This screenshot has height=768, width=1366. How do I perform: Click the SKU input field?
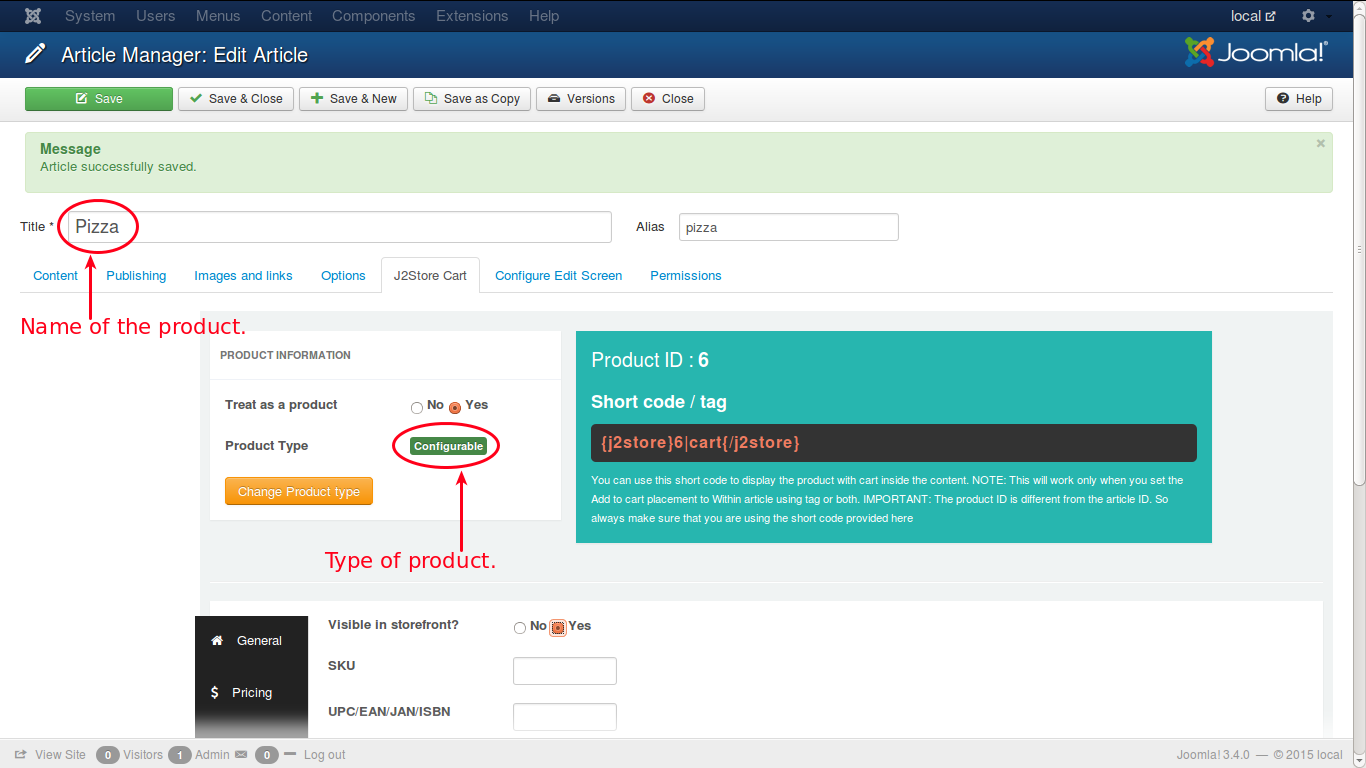click(564, 671)
